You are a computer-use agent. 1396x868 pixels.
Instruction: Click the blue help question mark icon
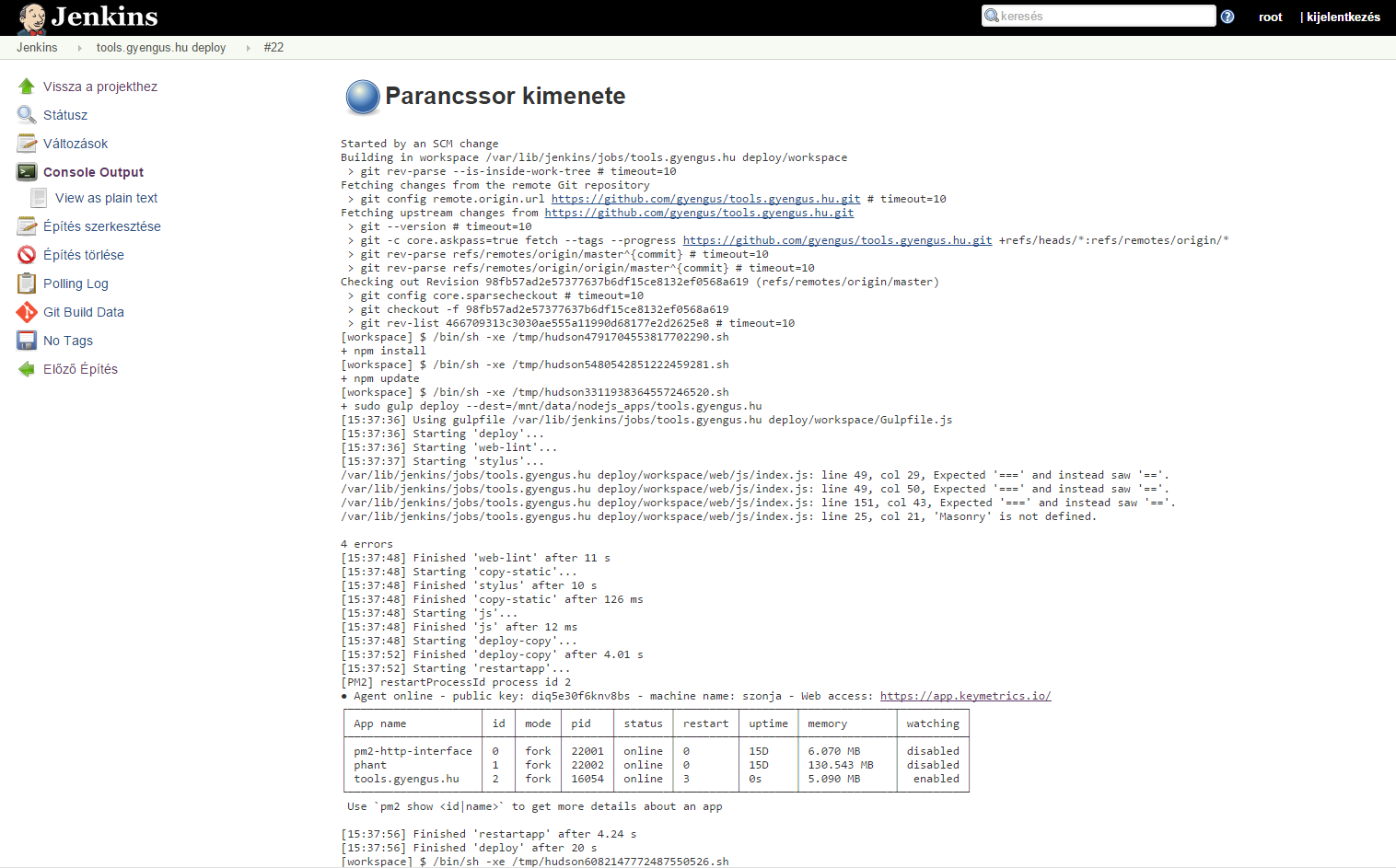click(x=1227, y=17)
